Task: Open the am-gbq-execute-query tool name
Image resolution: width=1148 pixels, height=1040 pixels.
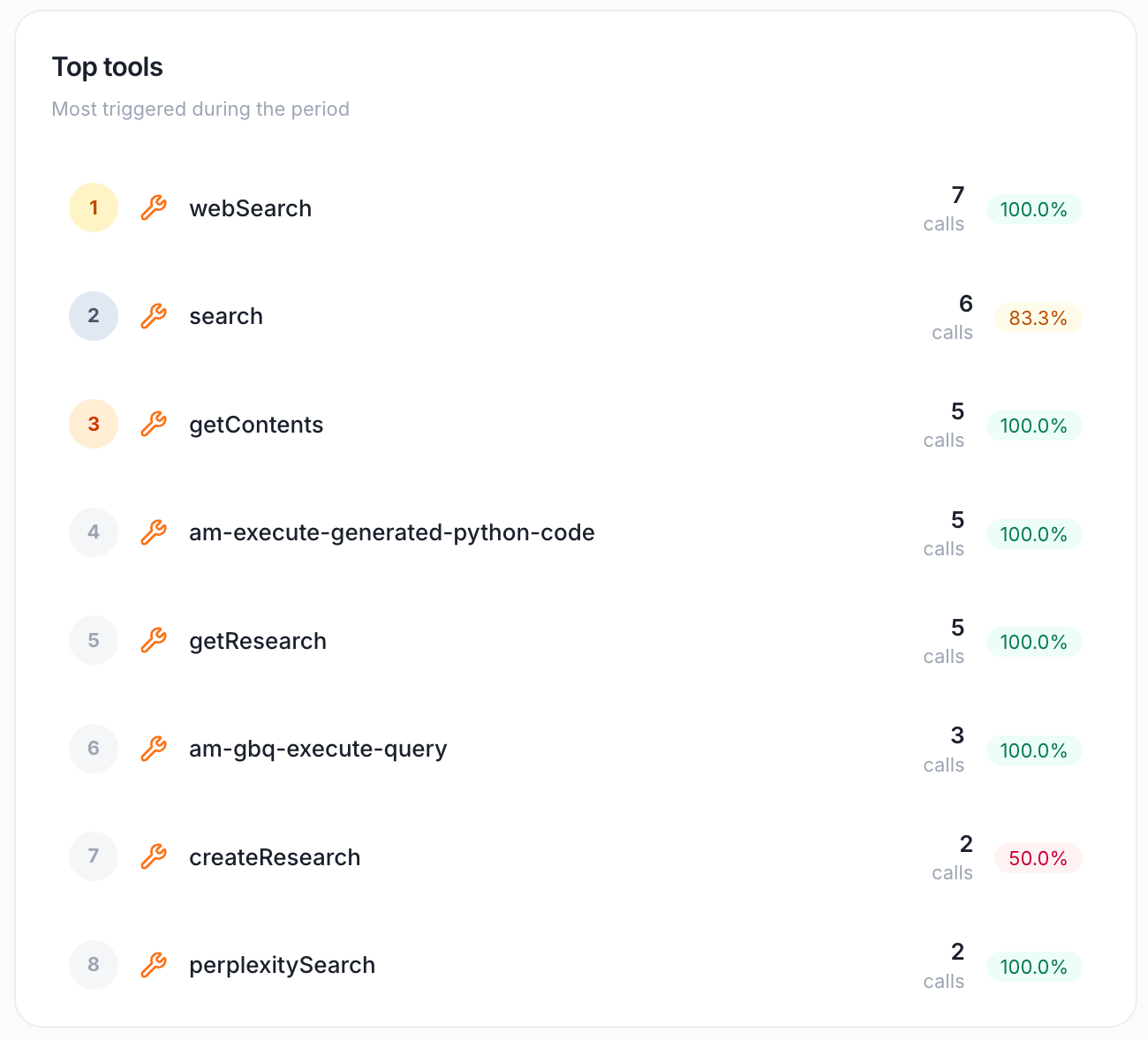Action: coord(318,749)
